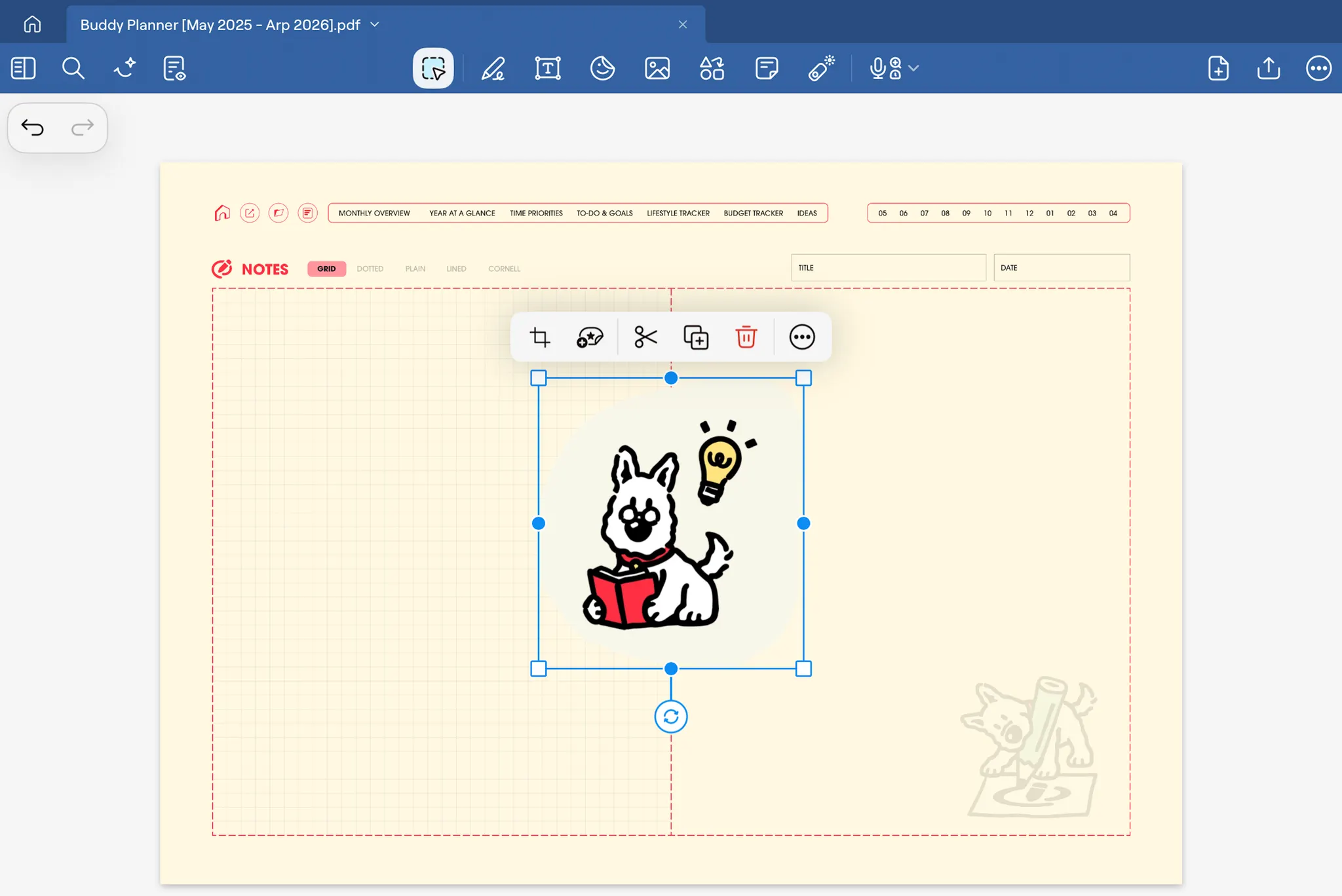Switch note style to LINED
1342x896 pixels.
pyautogui.click(x=456, y=269)
